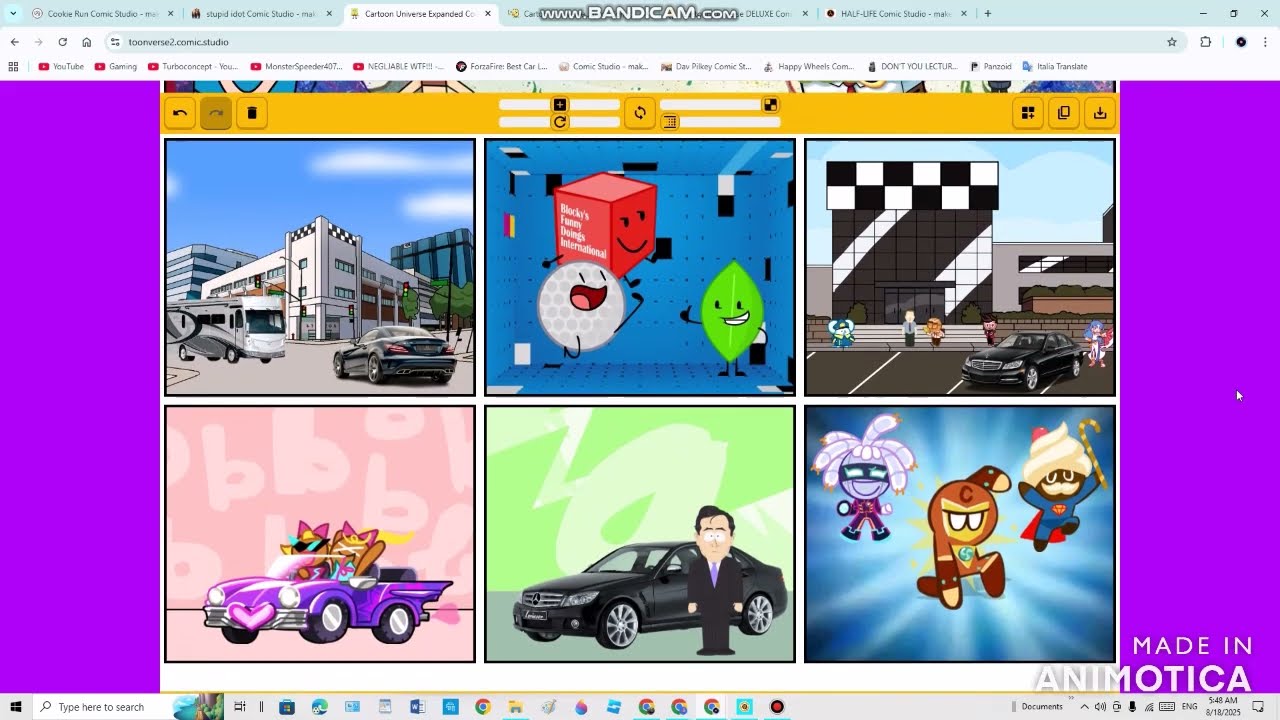The height and width of the screenshot is (720, 1280).
Task: Open the NEGLIABLE WTF bookmark
Action: (398, 67)
